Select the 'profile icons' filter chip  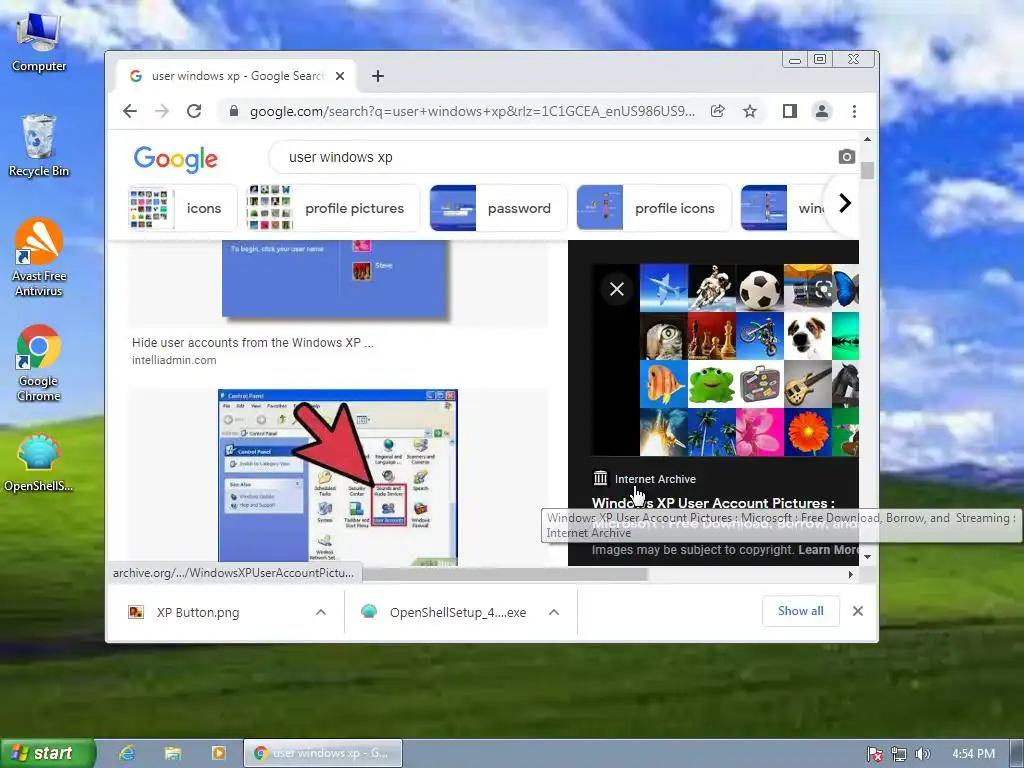pos(654,208)
